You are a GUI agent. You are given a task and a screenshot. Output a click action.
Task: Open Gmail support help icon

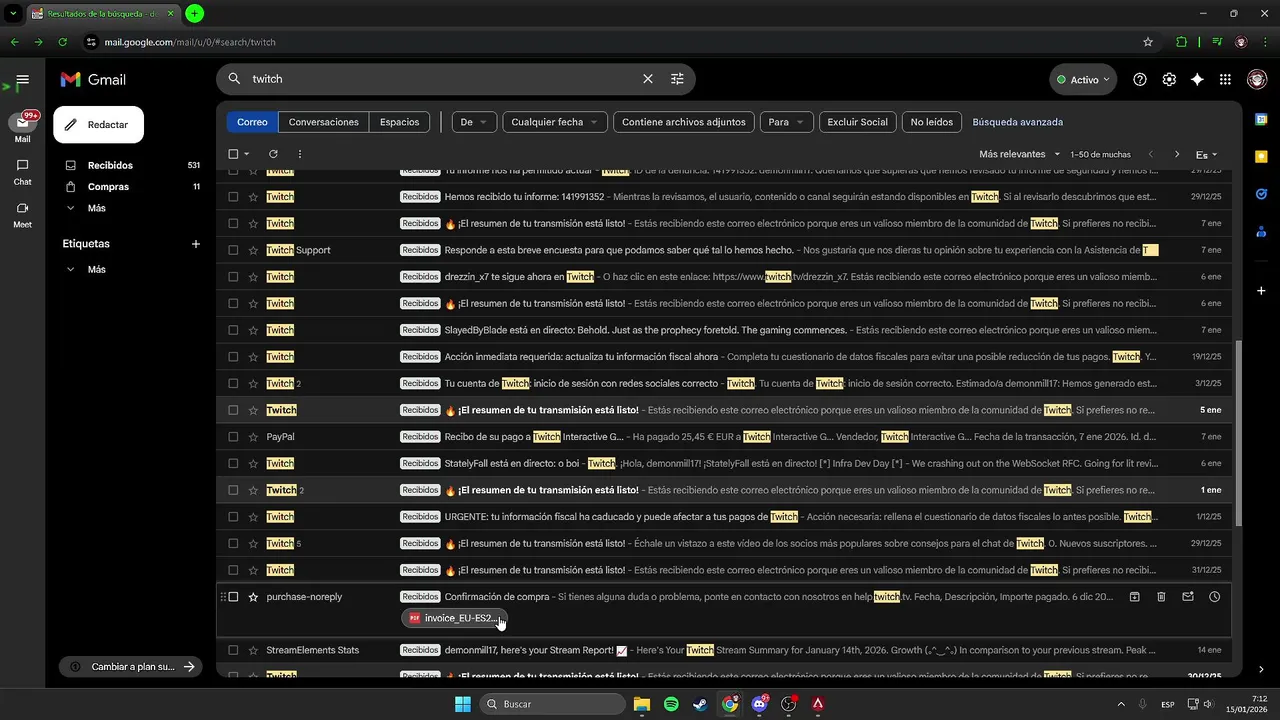(1140, 79)
